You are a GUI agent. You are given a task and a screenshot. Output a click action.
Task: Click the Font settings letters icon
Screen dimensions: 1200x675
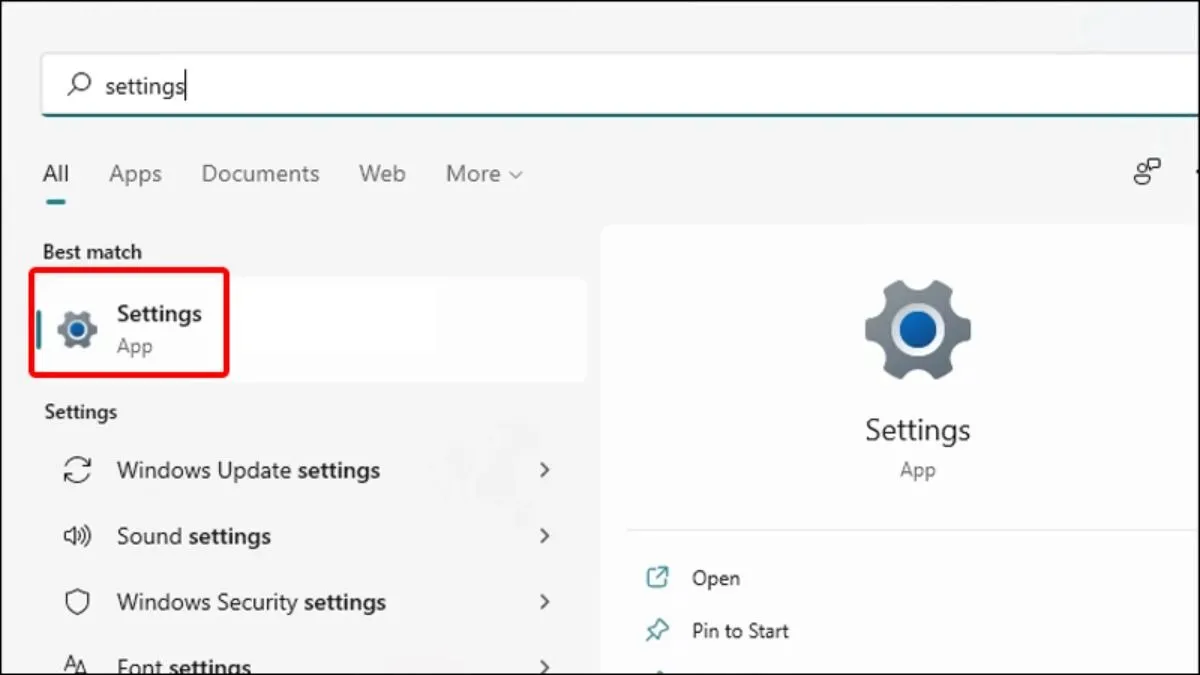point(77,664)
